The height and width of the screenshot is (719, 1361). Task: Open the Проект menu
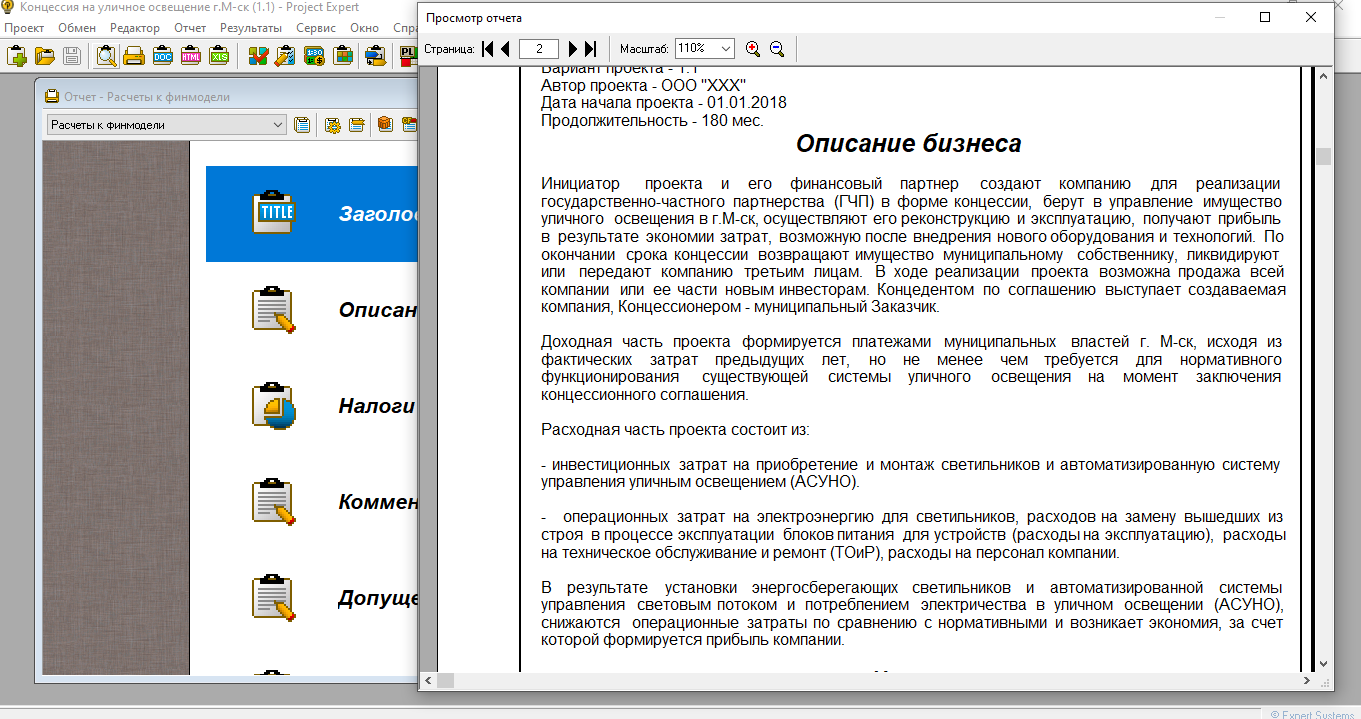click(24, 27)
